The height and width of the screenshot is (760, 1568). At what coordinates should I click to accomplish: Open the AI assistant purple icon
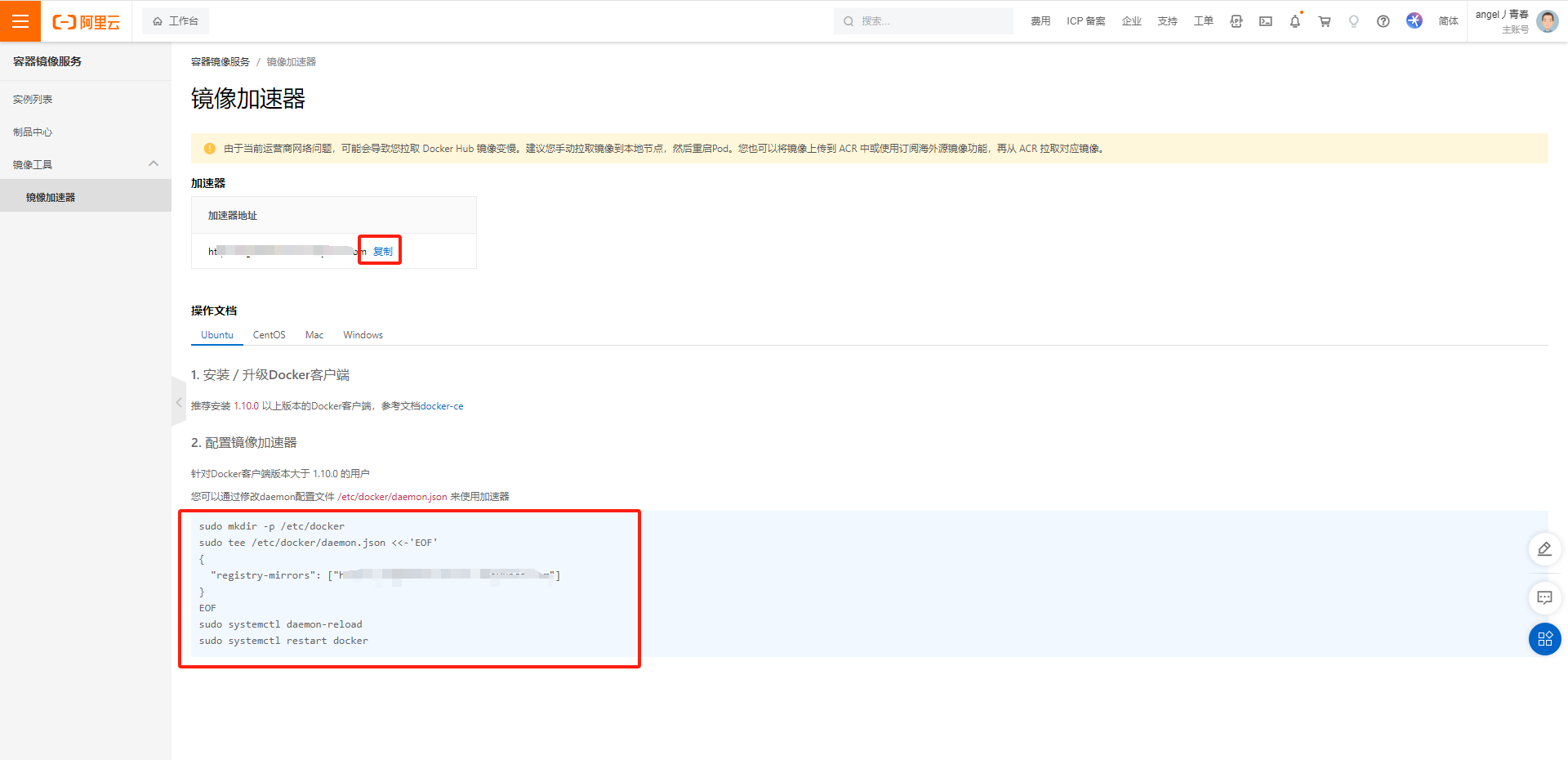pyautogui.click(x=1414, y=20)
